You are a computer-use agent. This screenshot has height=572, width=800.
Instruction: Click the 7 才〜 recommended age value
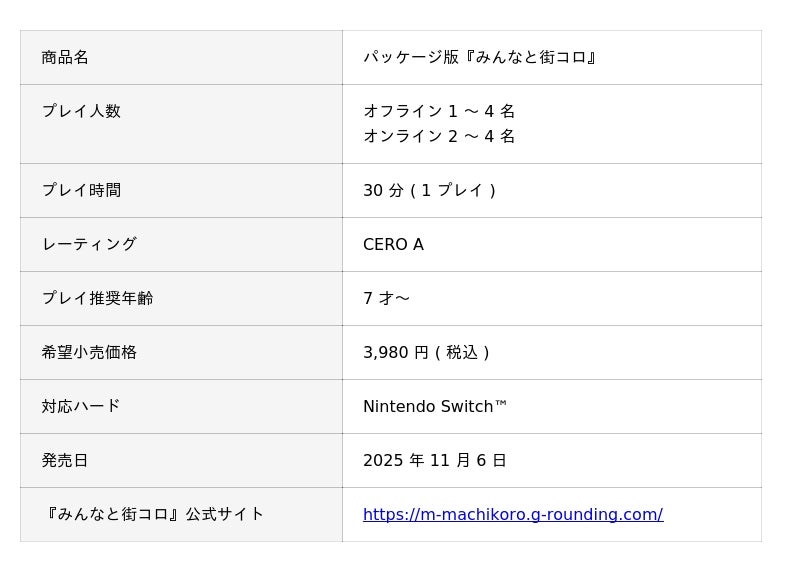(x=386, y=299)
